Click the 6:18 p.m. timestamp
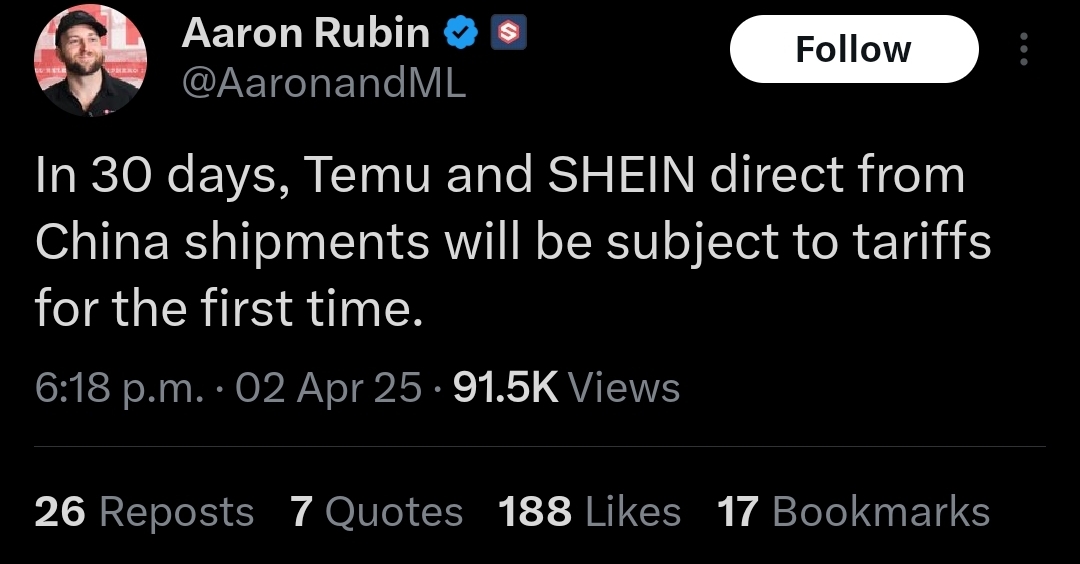This screenshot has width=1080, height=564. [119, 388]
